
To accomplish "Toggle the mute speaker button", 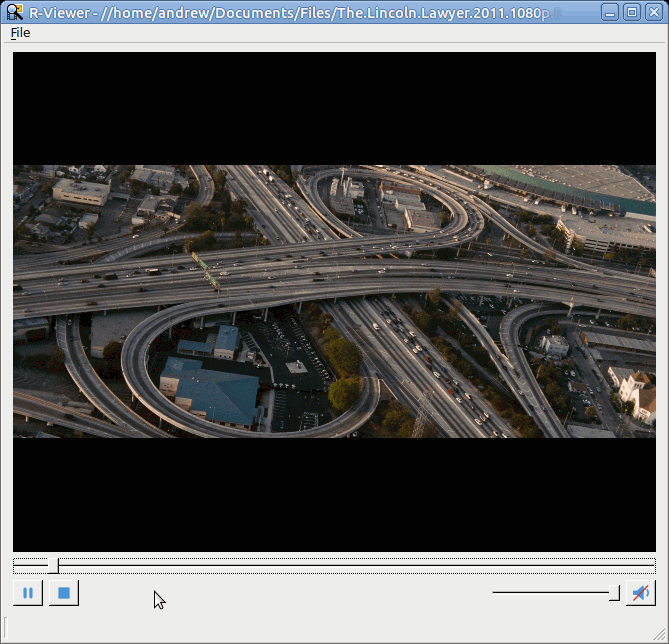I will click(641, 593).
